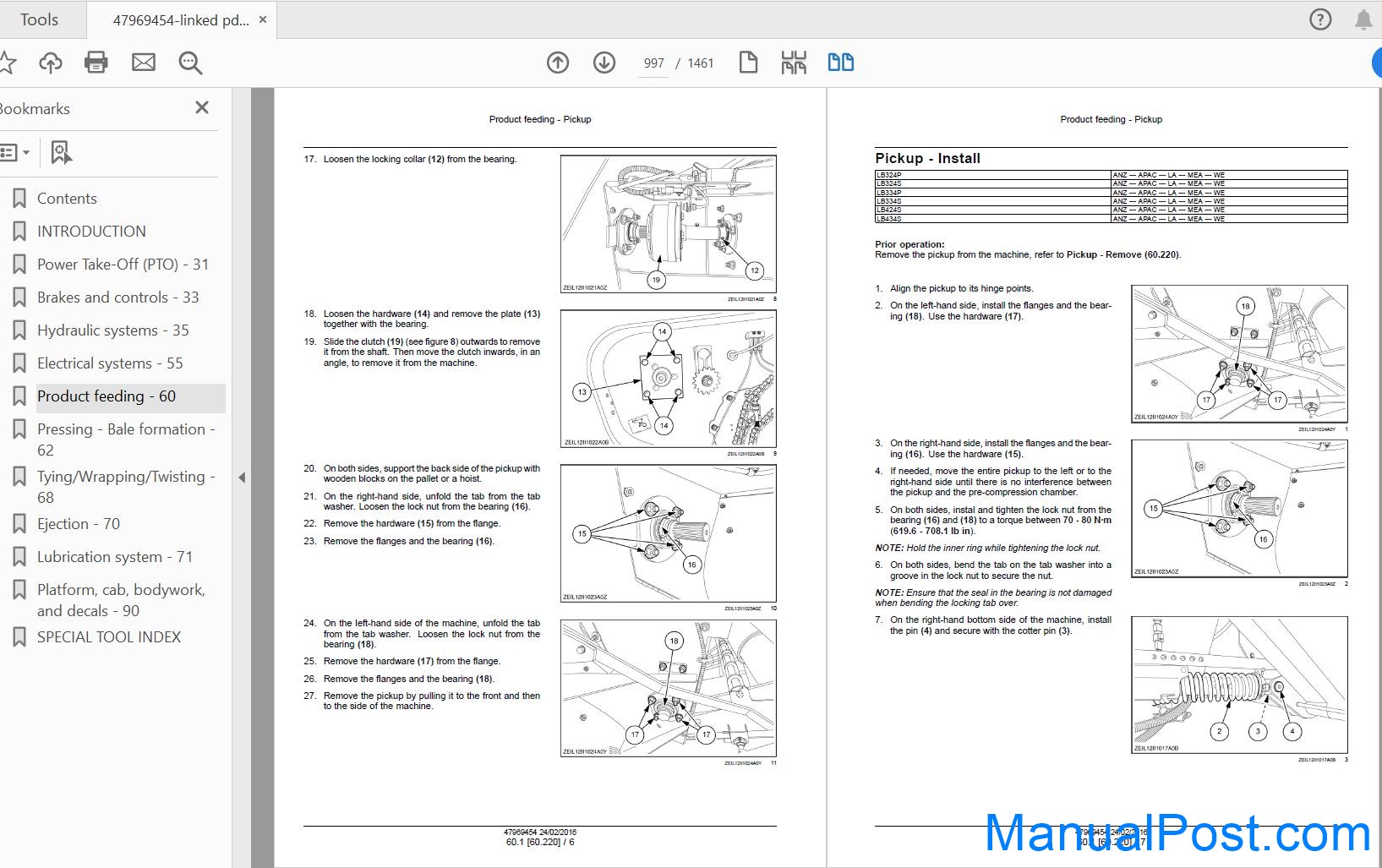Print the document with the printer icon
This screenshot has width=1382, height=868.
coord(96,63)
